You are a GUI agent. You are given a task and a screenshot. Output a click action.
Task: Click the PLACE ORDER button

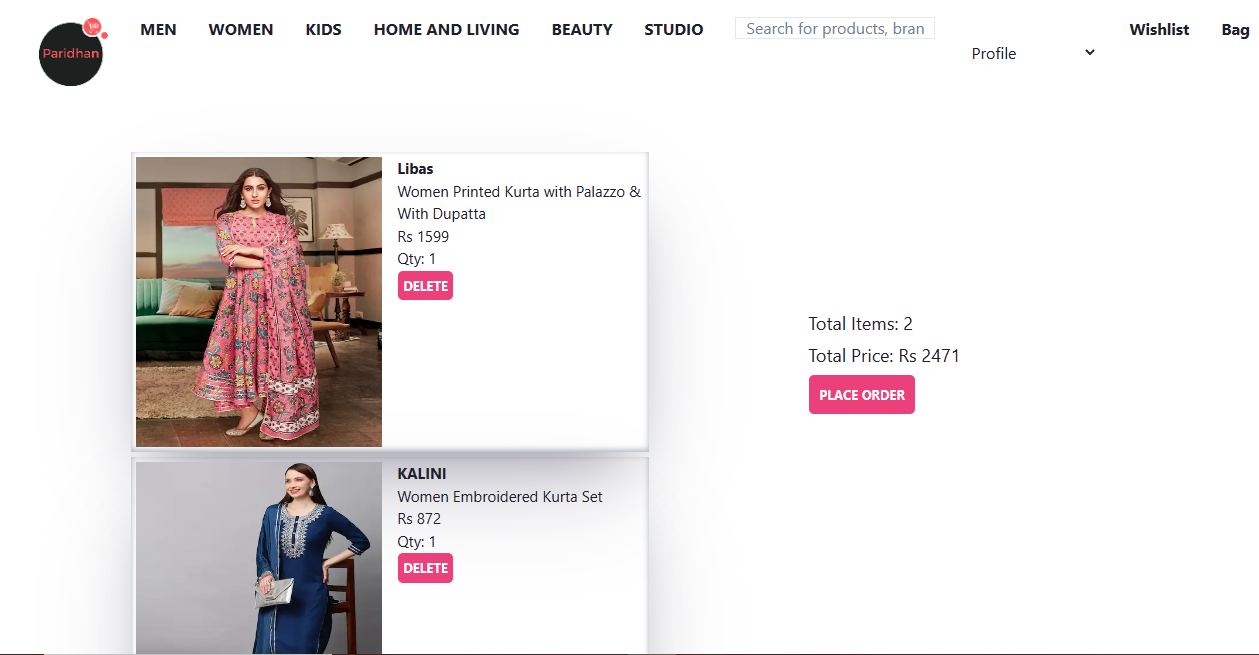[x=862, y=395]
